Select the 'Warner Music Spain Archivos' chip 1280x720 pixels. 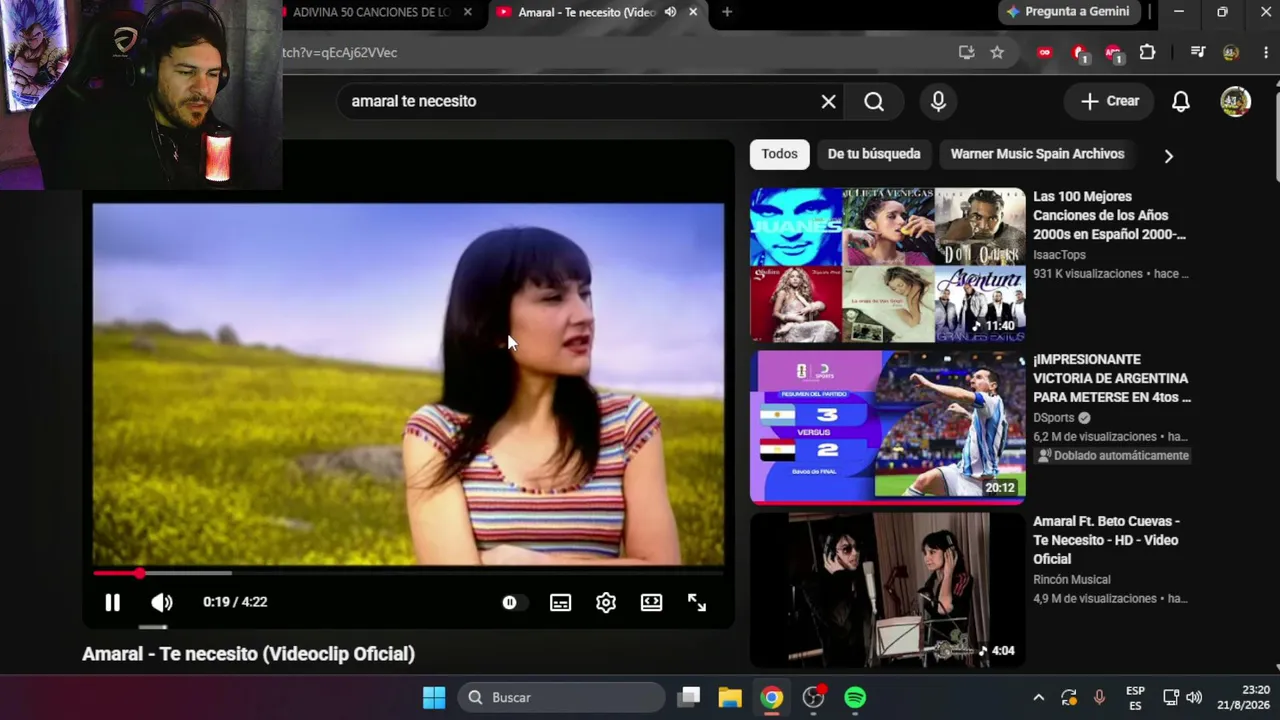pos(1037,154)
